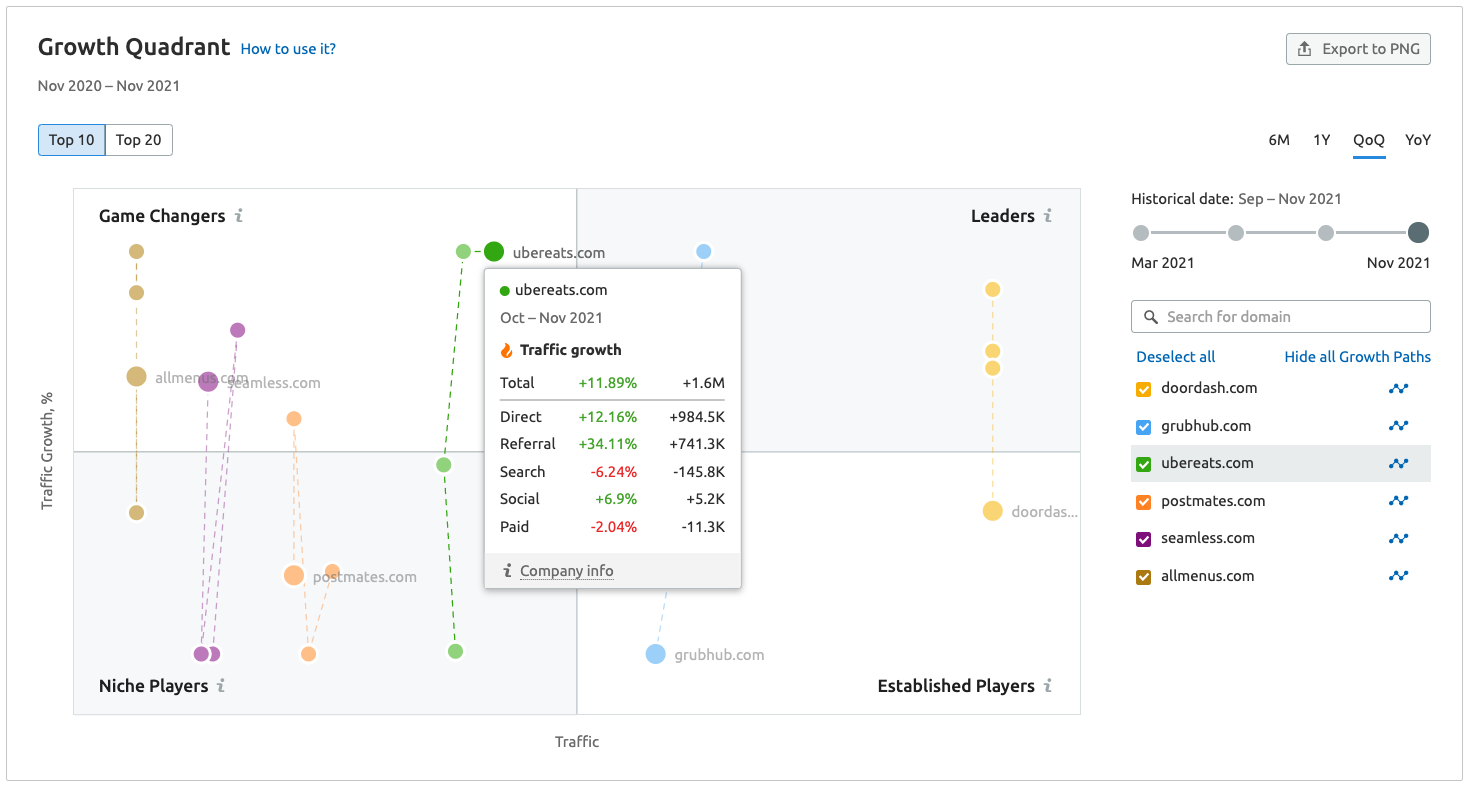Image resolution: width=1469 pixels, height=786 pixels.
Task: Click Hide all Growth Paths
Action: 1357,357
